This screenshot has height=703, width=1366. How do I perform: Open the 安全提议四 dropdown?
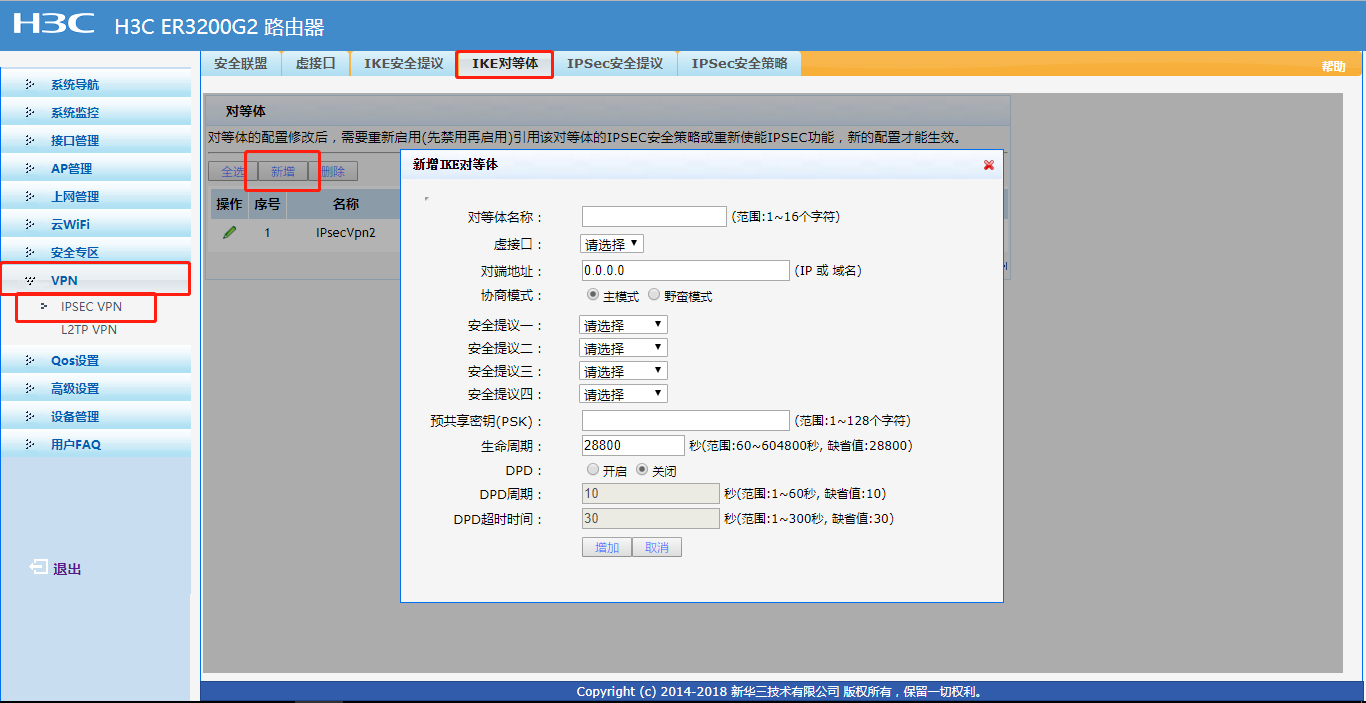(x=623, y=394)
